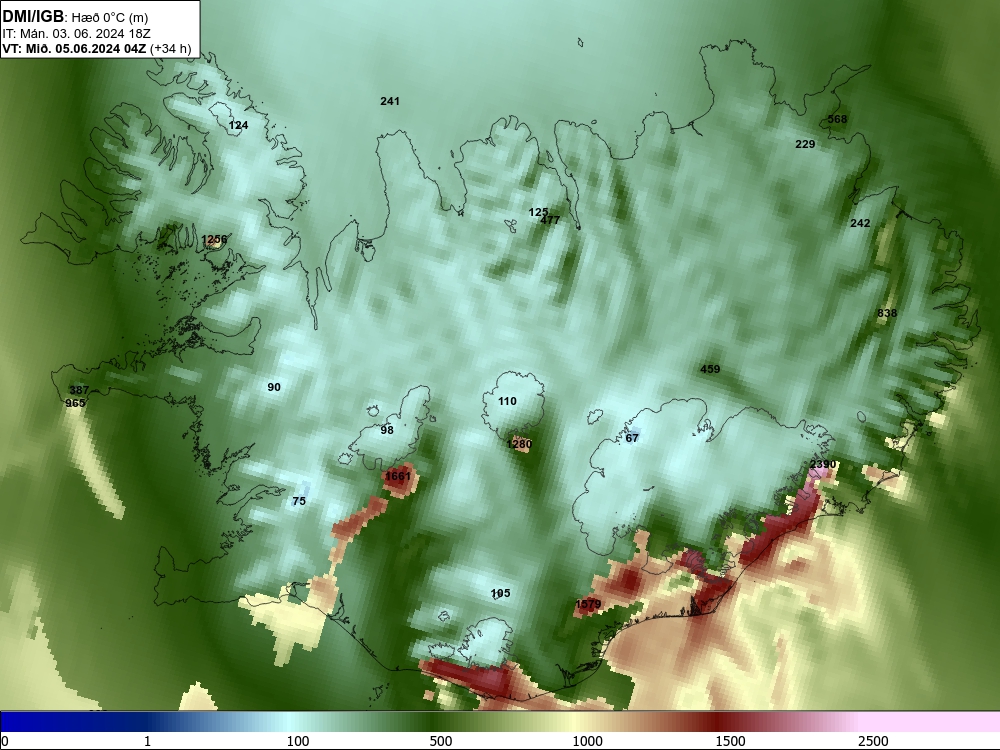1000x750 pixels.
Task: Click the 124 value in the Westfjords
Action: coord(239,125)
